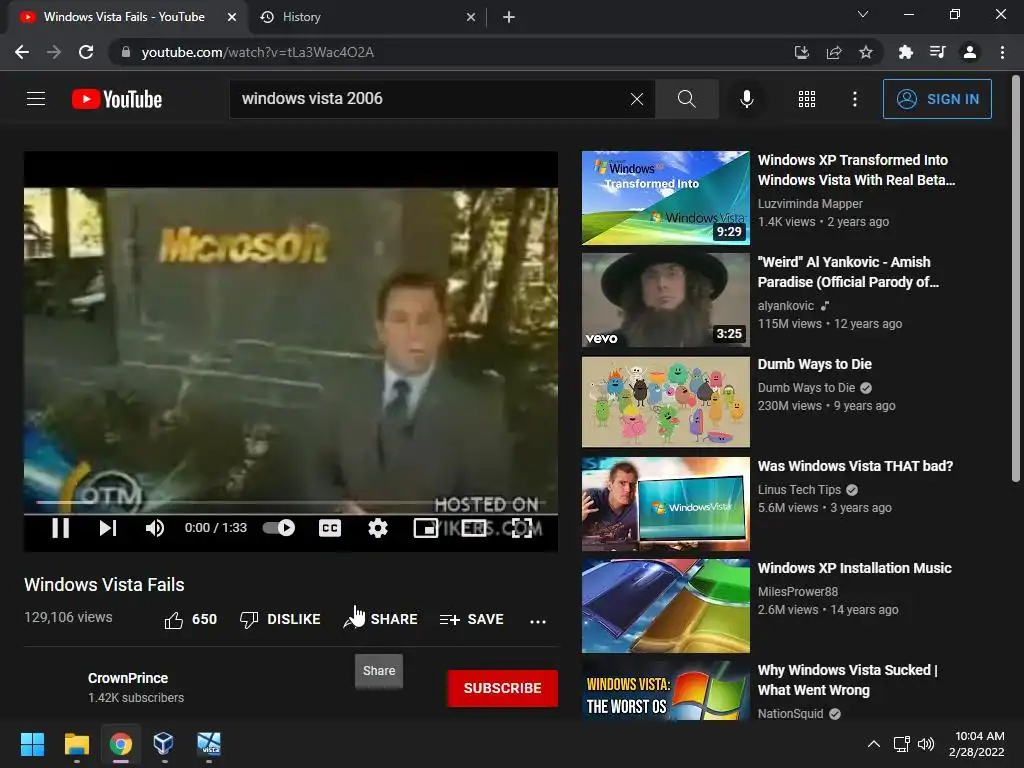Enter full screen mode
1024x768 pixels.
[522, 528]
